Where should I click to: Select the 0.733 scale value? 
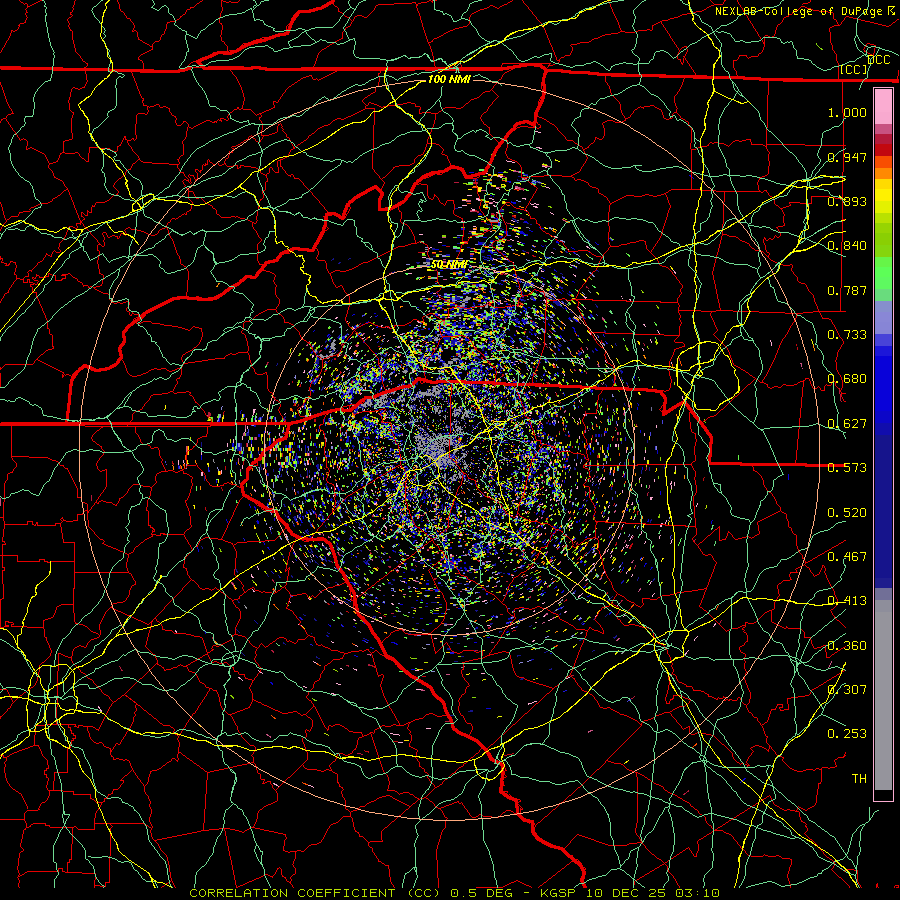point(847,335)
